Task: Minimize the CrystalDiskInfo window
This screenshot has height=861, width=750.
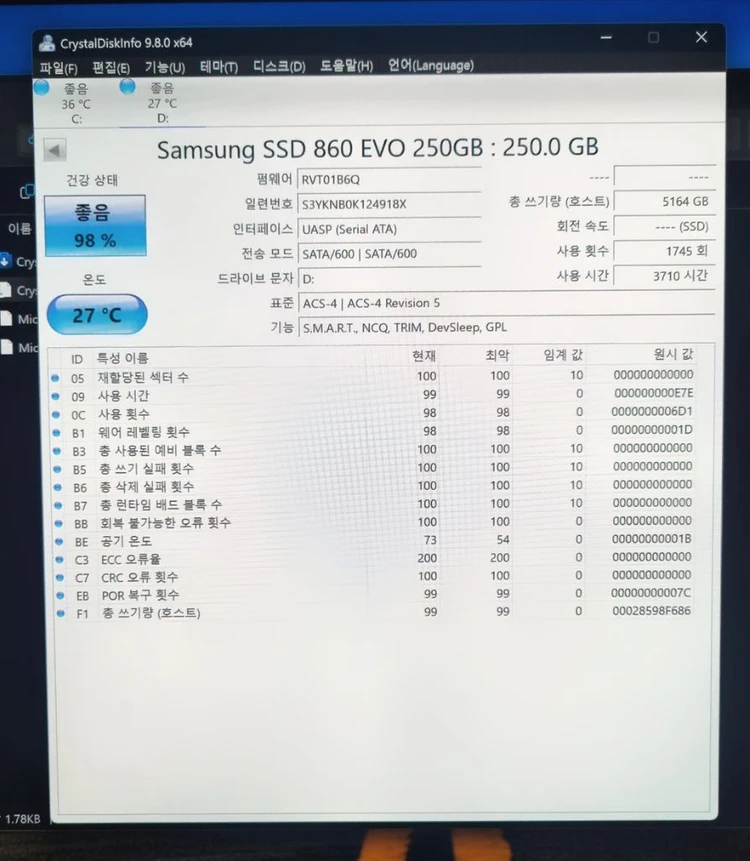Action: (606, 37)
